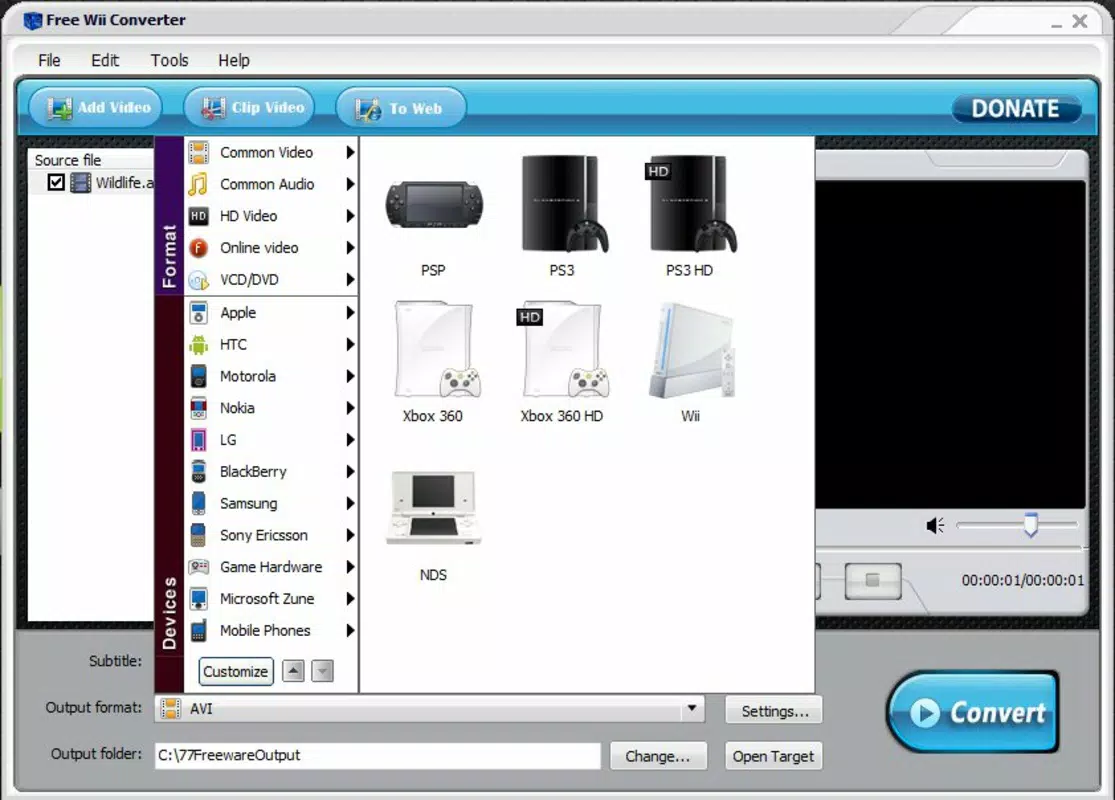Click the Common Audio music note icon
This screenshot has width=1115, height=800.
(x=198, y=184)
